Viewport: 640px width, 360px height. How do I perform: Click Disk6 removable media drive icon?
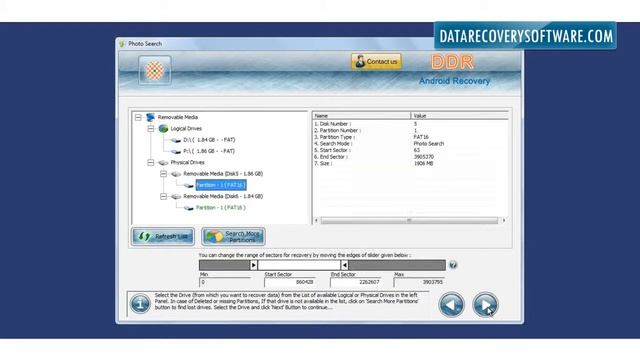pyautogui.click(x=176, y=197)
